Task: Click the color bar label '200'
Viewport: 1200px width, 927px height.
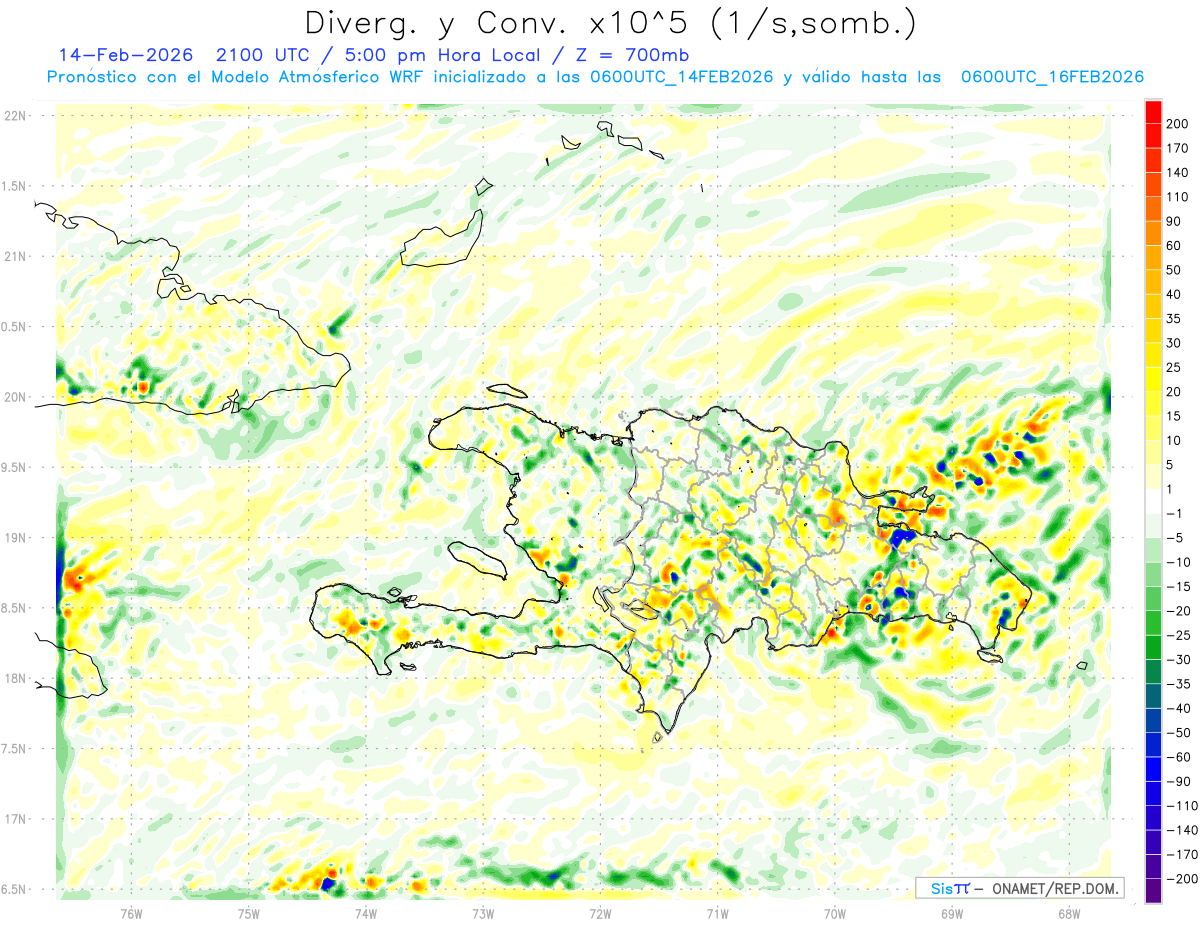Action: coord(1177,124)
